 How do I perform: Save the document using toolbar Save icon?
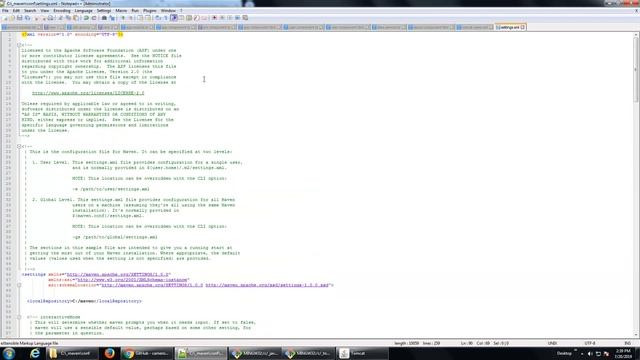point(20,18)
